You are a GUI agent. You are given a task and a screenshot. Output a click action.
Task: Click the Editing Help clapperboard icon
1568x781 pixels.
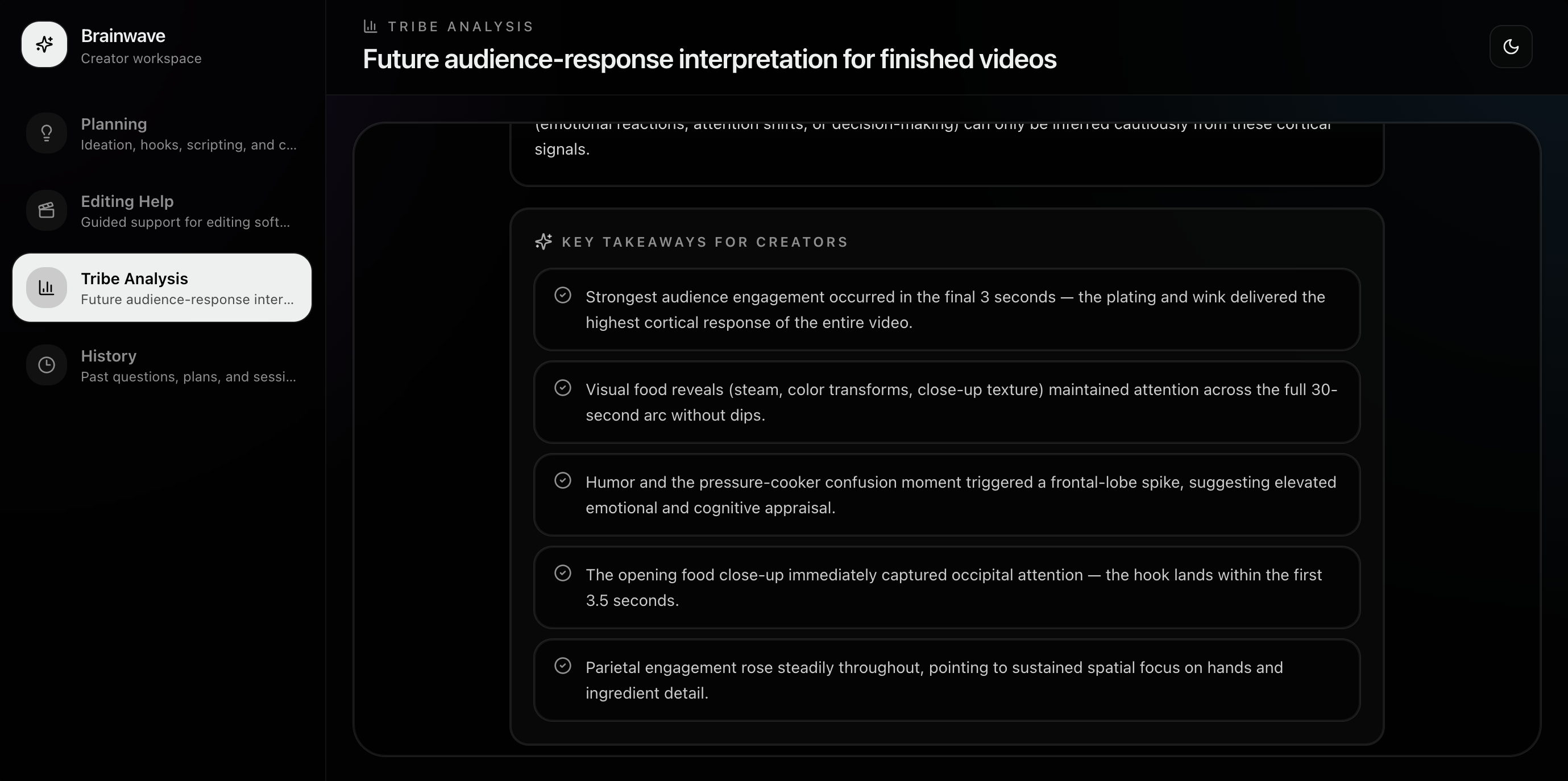click(x=46, y=211)
